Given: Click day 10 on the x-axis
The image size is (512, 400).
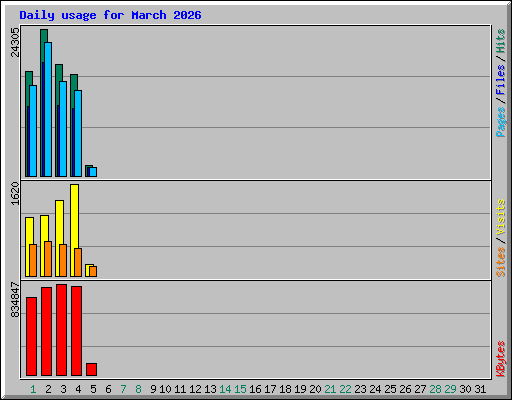Looking at the screenshot, I should click(x=165, y=389).
